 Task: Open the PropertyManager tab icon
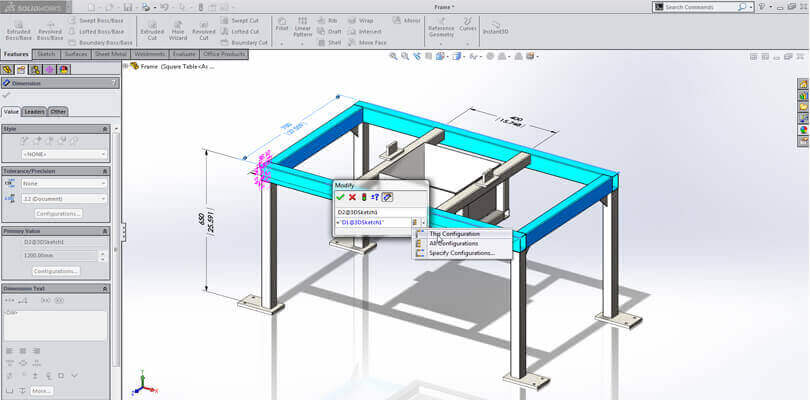pos(21,70)
